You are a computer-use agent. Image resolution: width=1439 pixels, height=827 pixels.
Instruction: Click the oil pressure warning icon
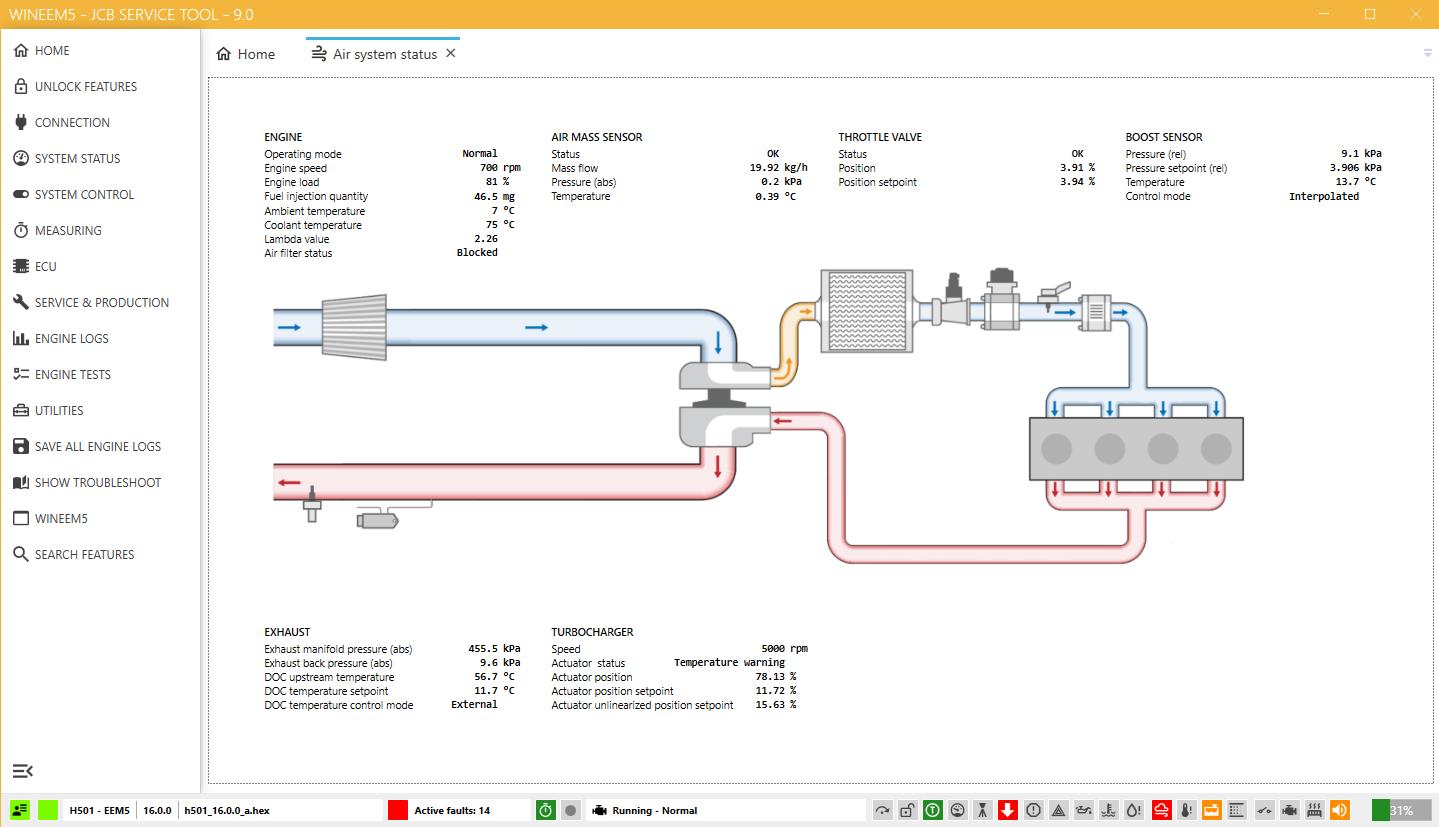coord(1084,810)
